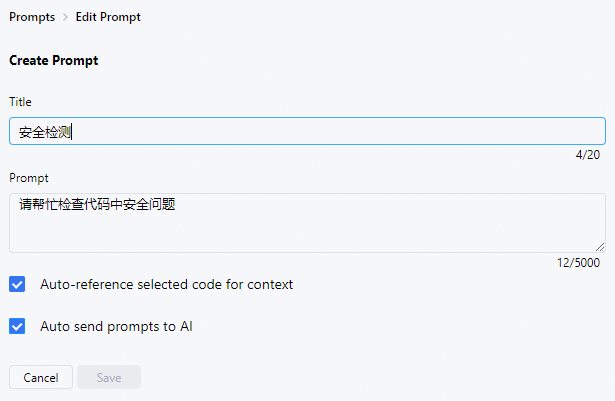Save the new prompt
615x401 pixels.
coord(109,377)
